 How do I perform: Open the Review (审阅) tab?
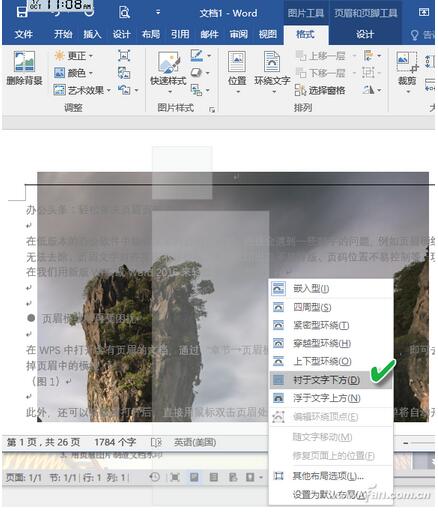point(238,34)
